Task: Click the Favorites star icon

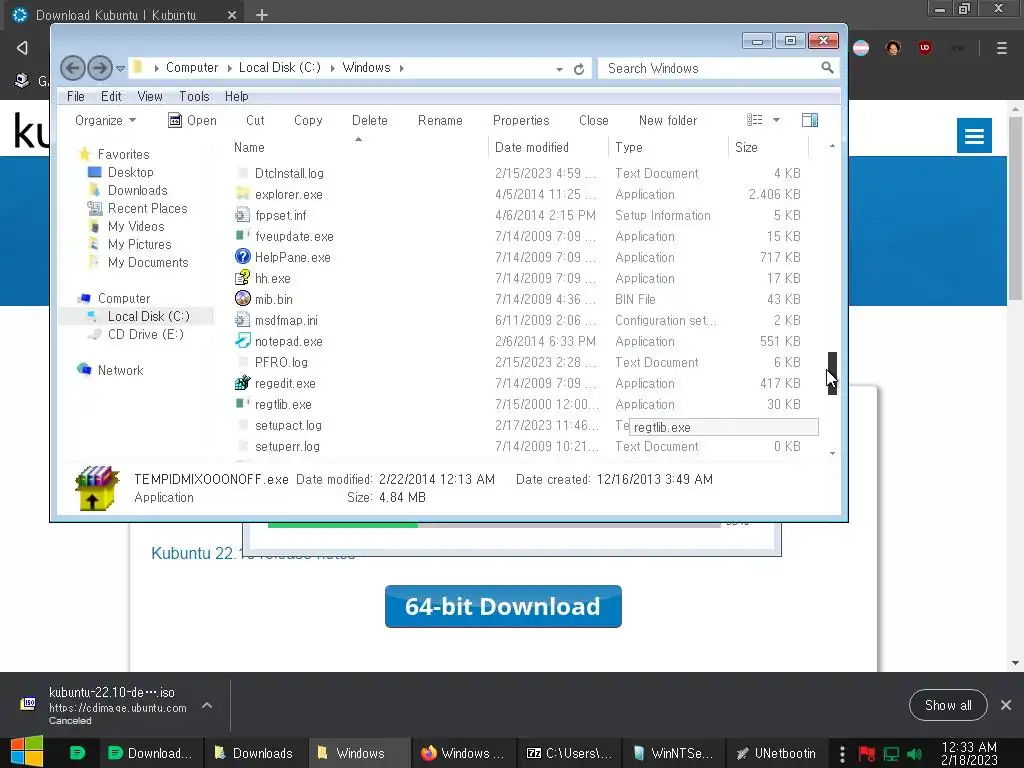Action: 84,154
